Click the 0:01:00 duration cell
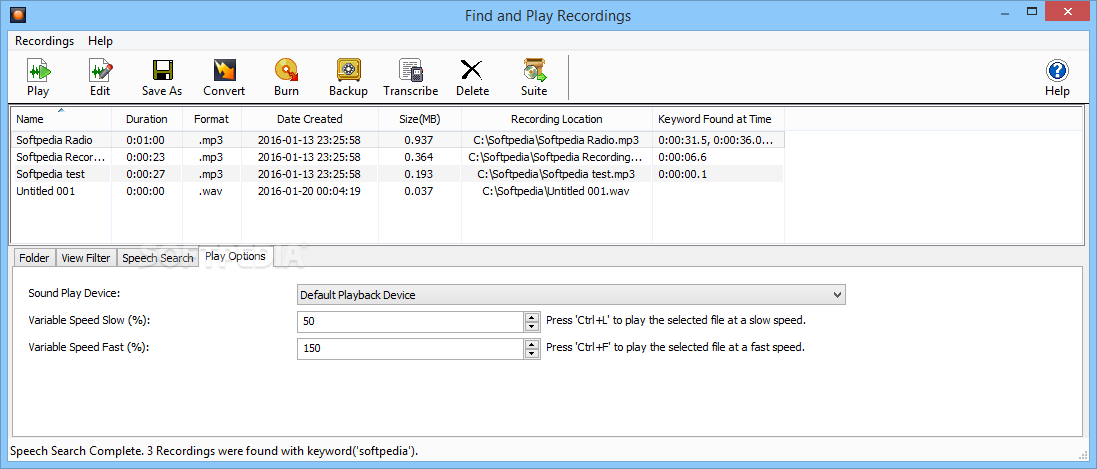Screen dimensions: 1097x469 pos(144,140)
